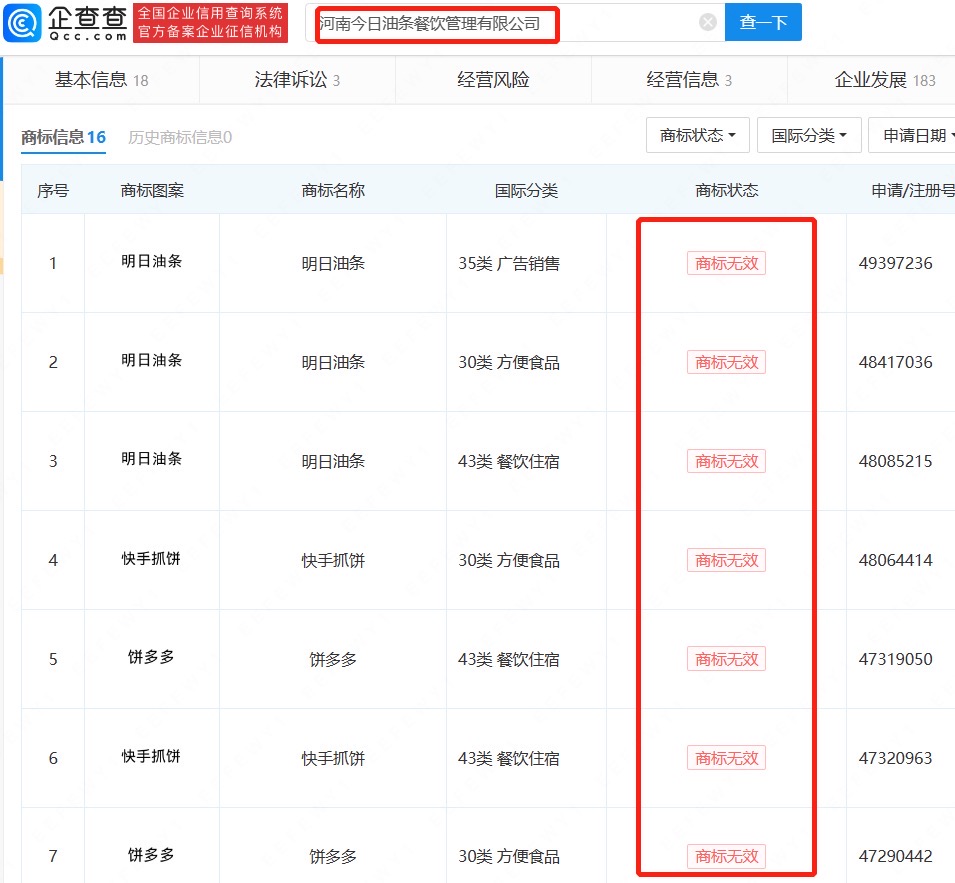955x883 pixels.
Task: Click trademark name 快手抓饼 in row 4
Action: (x=333, y=560)
